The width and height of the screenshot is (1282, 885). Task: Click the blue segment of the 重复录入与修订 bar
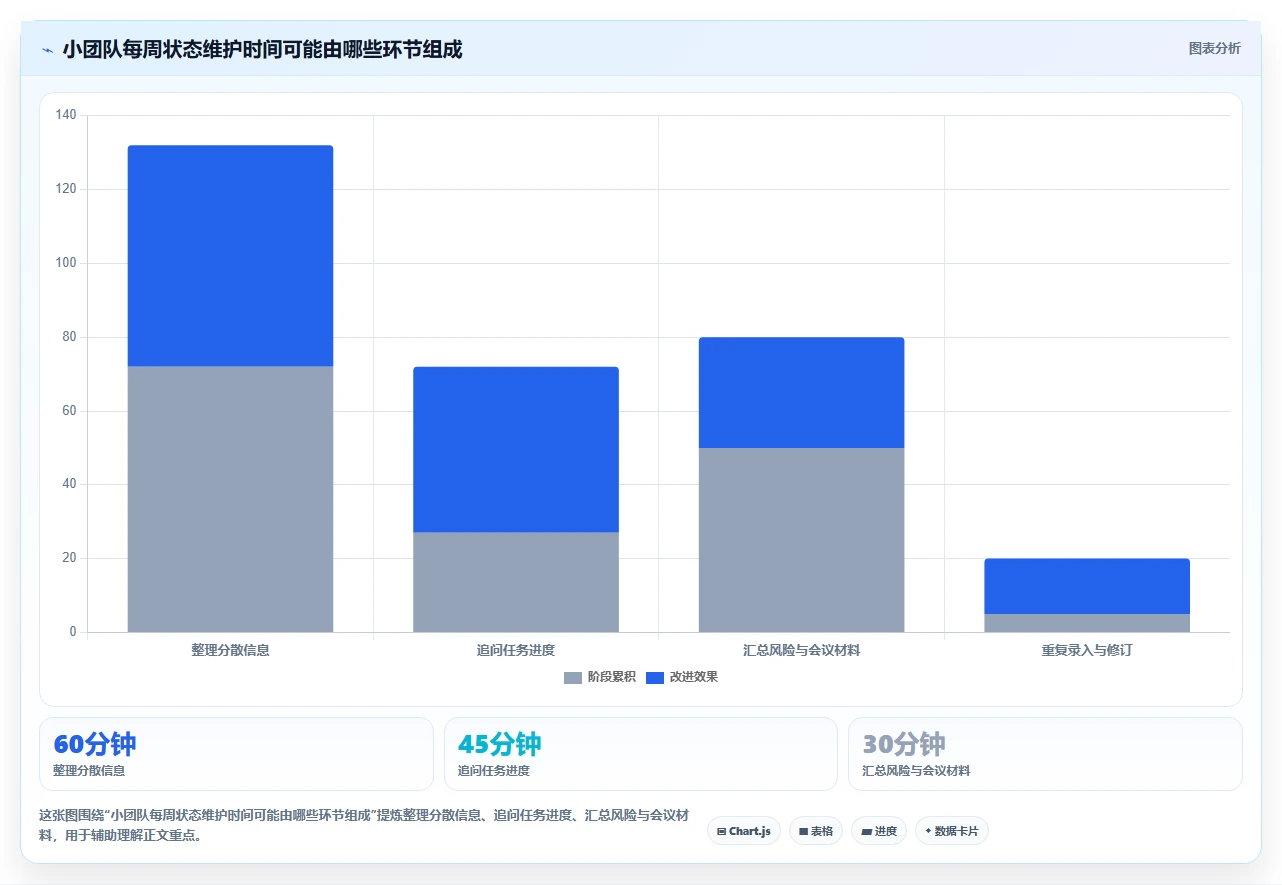pos(1087,586)
